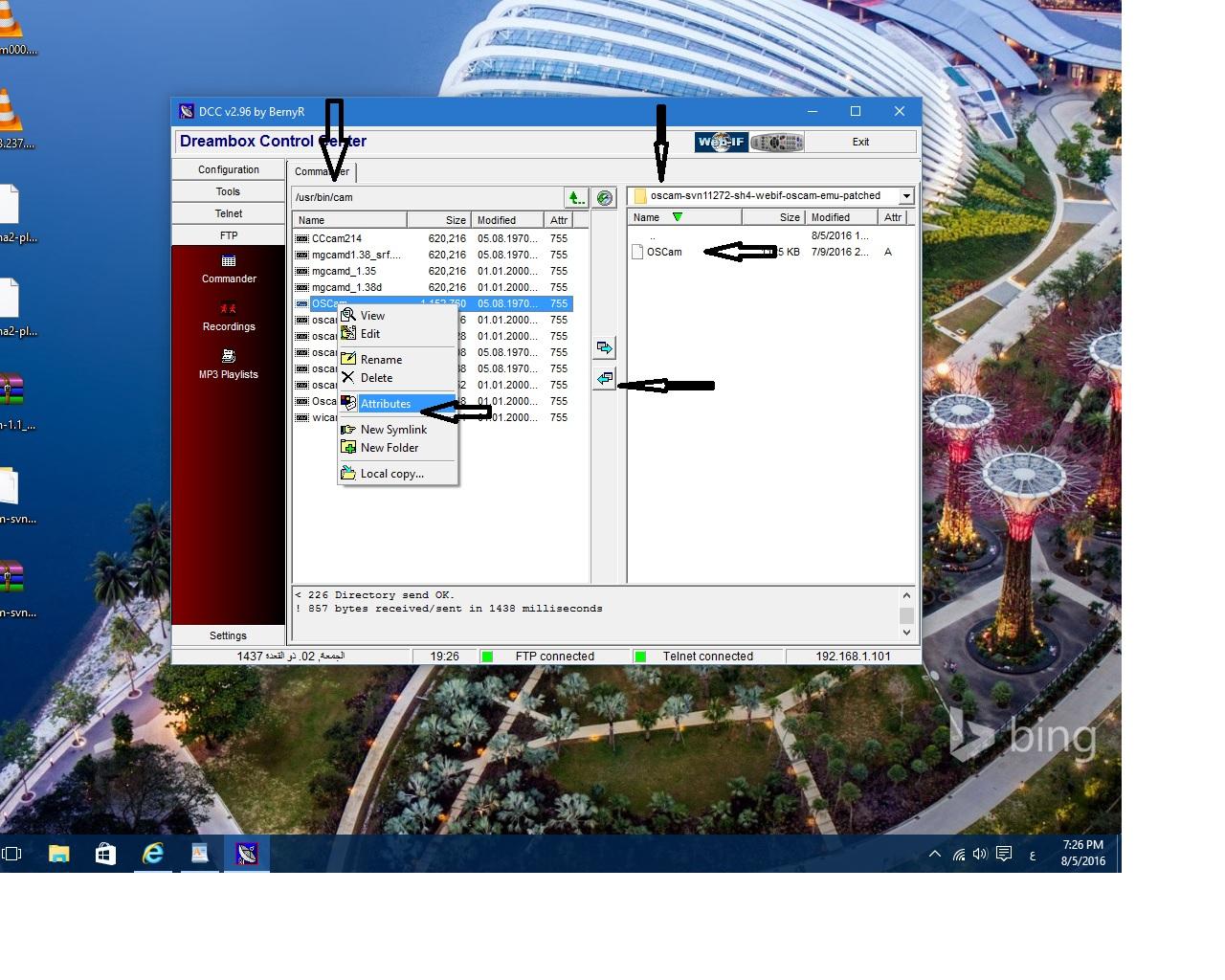Open the Telnet section
This screenshot has height=980, width=1225.
pyautogui.click(x=229, y=213)
